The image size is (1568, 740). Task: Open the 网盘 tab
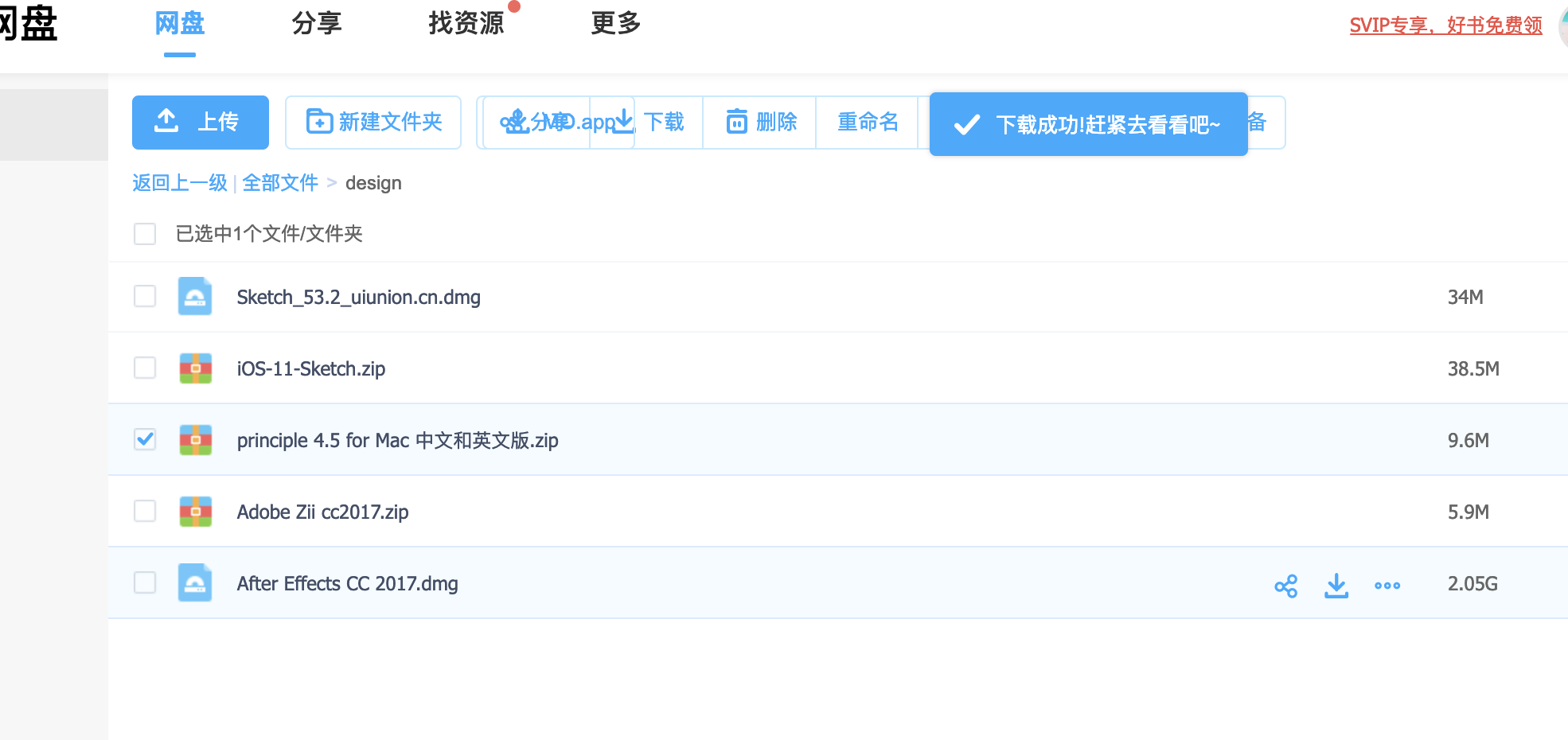tap(180, 24)
